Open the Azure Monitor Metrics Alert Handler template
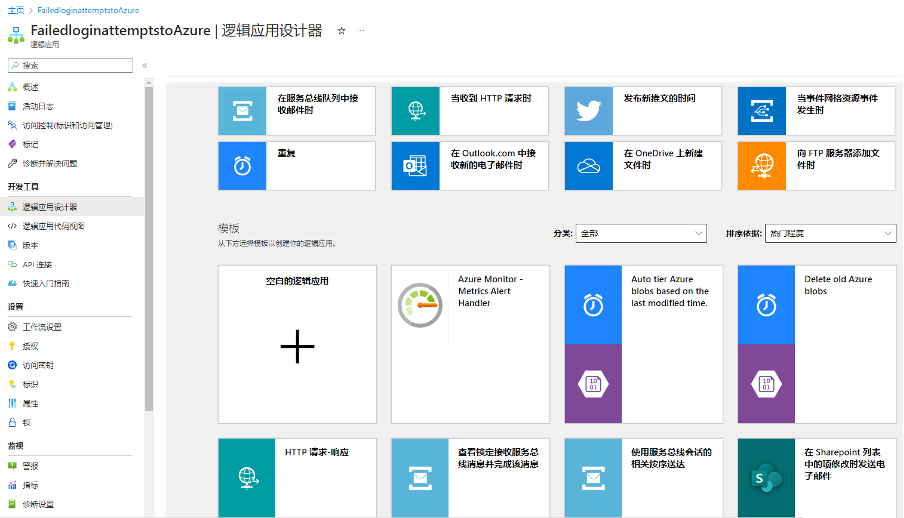This screenshot has height=518, width=904. pos(470,344)
